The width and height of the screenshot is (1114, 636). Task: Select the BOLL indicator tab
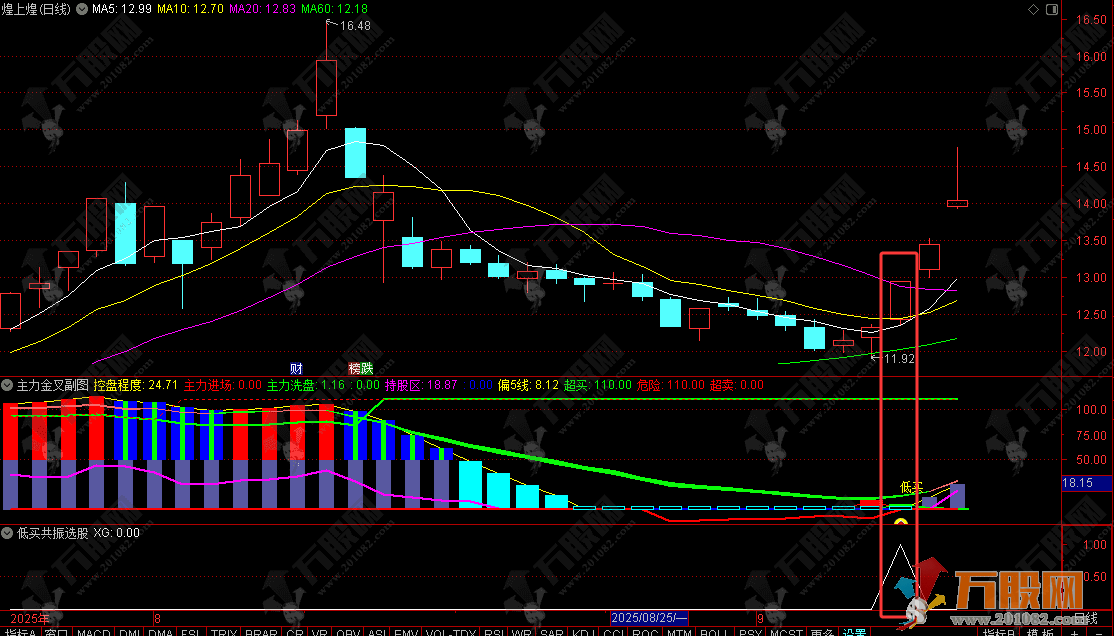coord(715,632)
